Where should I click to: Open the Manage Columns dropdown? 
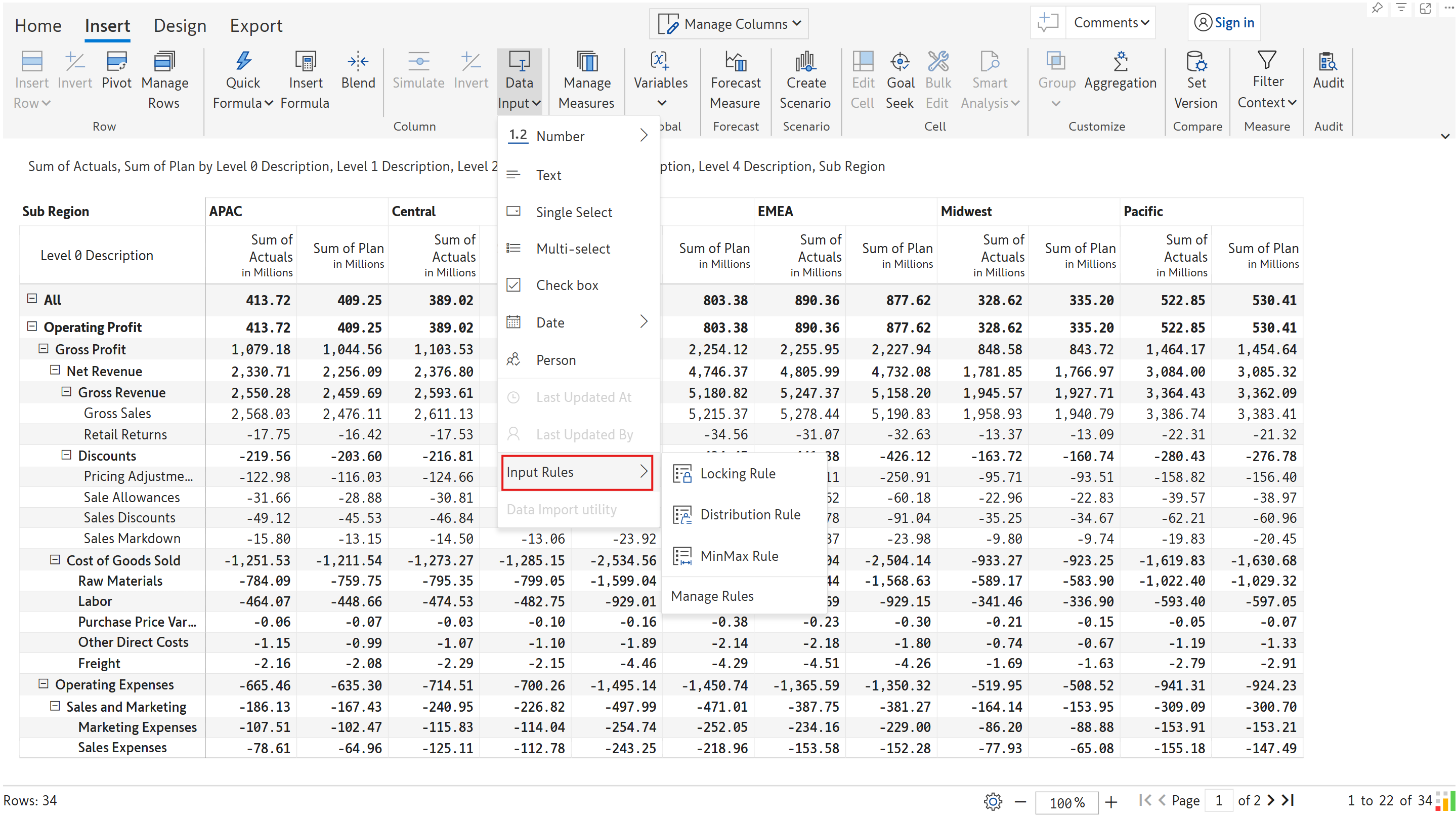[x=729, y=24]
